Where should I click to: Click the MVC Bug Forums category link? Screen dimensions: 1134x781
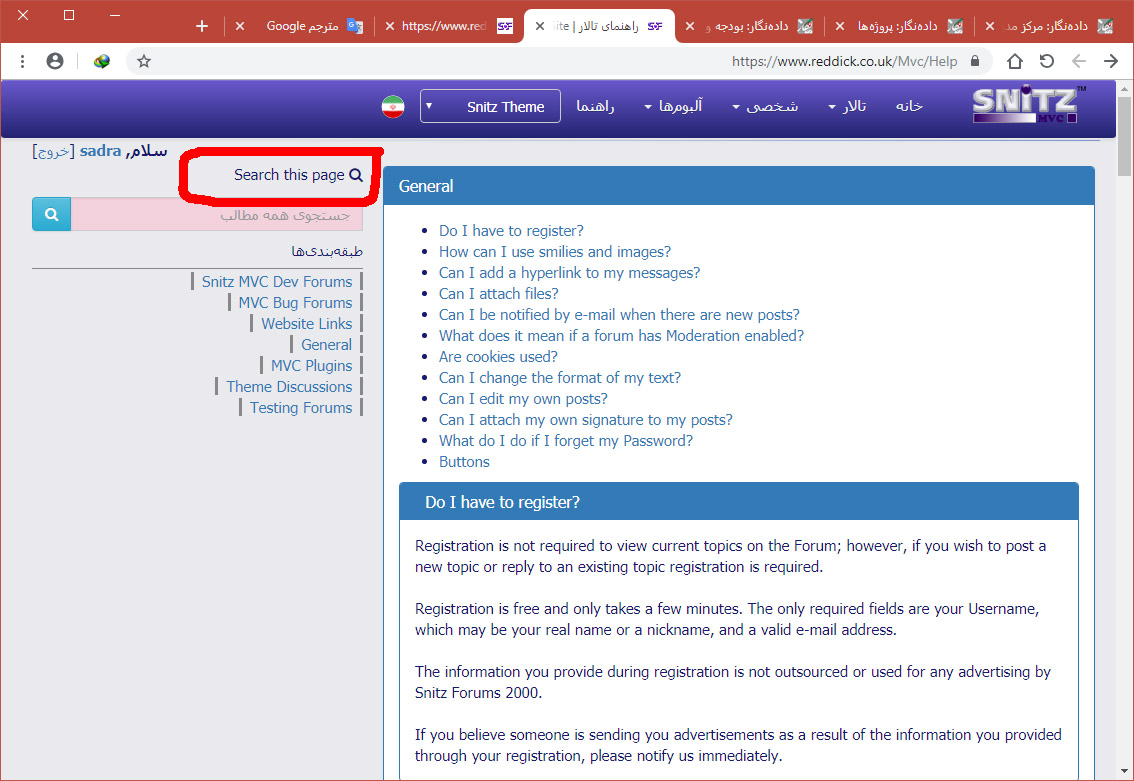click(x=295, y=303)
